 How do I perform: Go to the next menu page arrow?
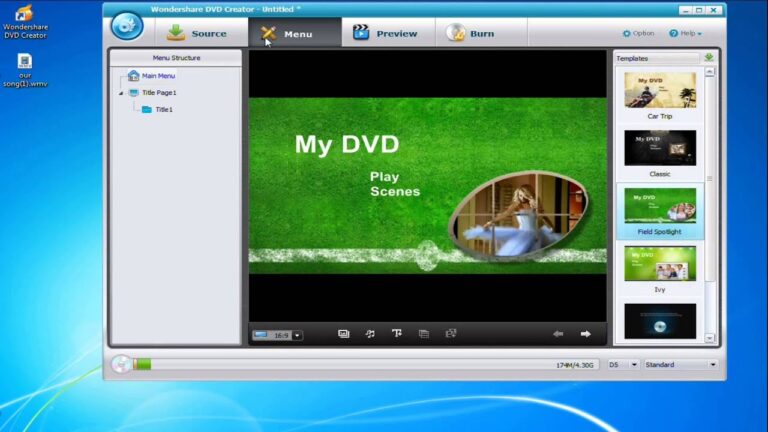click(x=585, y=334)
